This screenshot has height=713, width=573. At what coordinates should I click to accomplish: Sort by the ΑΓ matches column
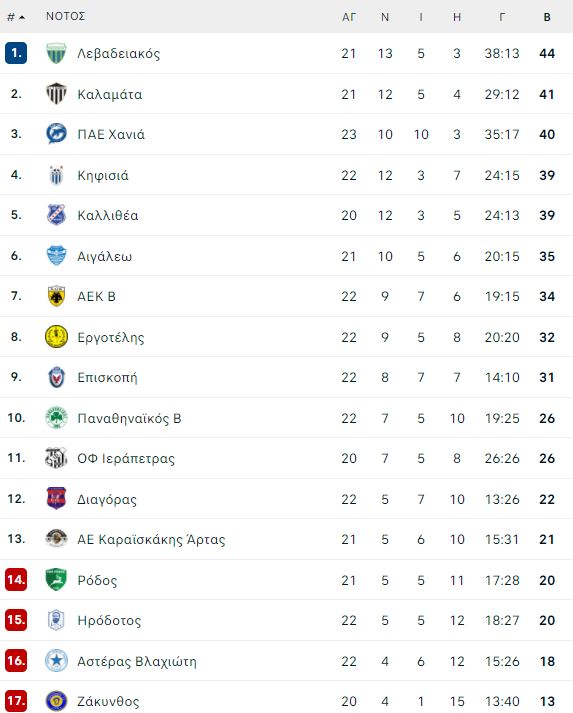[349, 17]
